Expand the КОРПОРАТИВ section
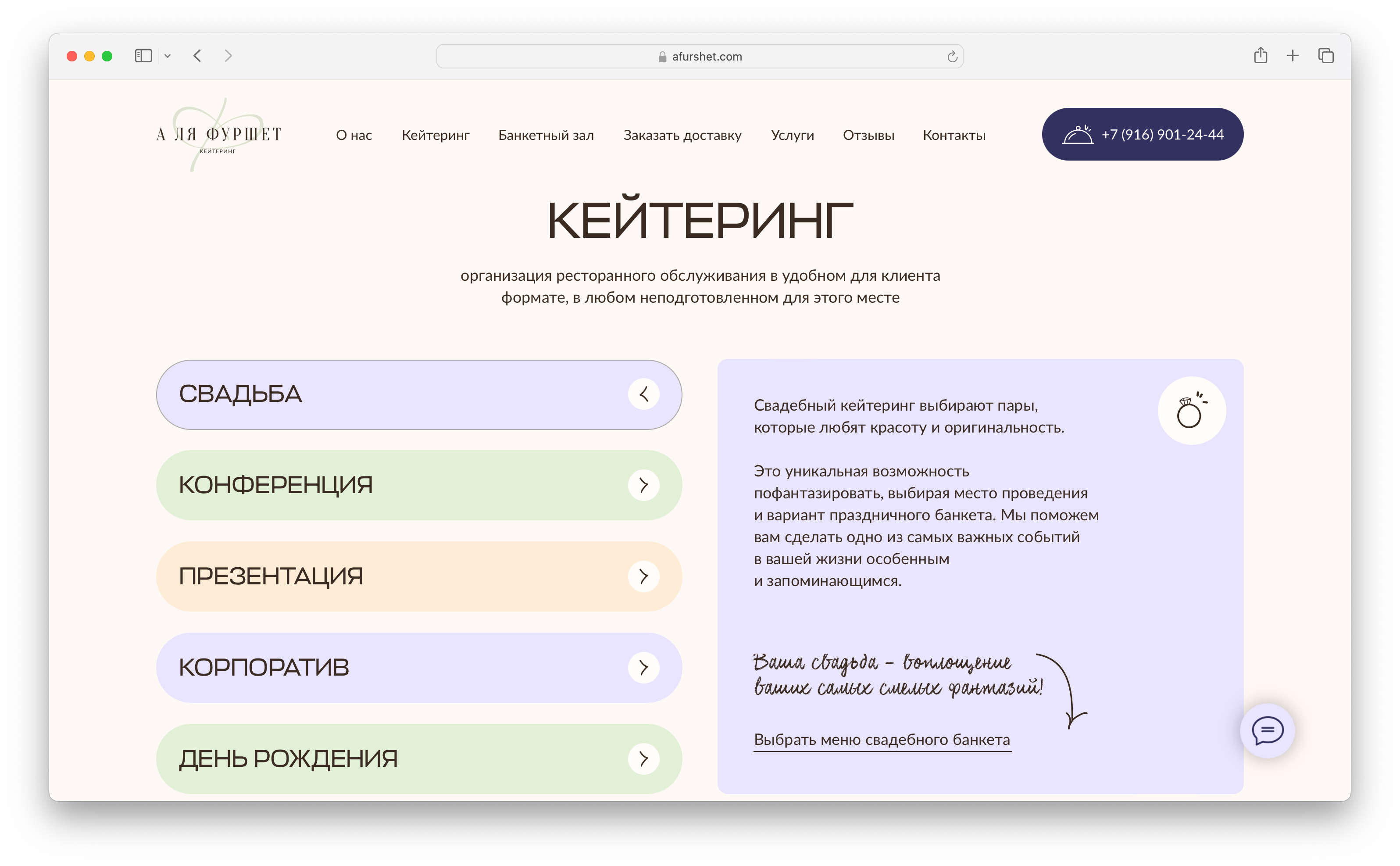Screen dimensions: 1400x866 pos(643,667)
